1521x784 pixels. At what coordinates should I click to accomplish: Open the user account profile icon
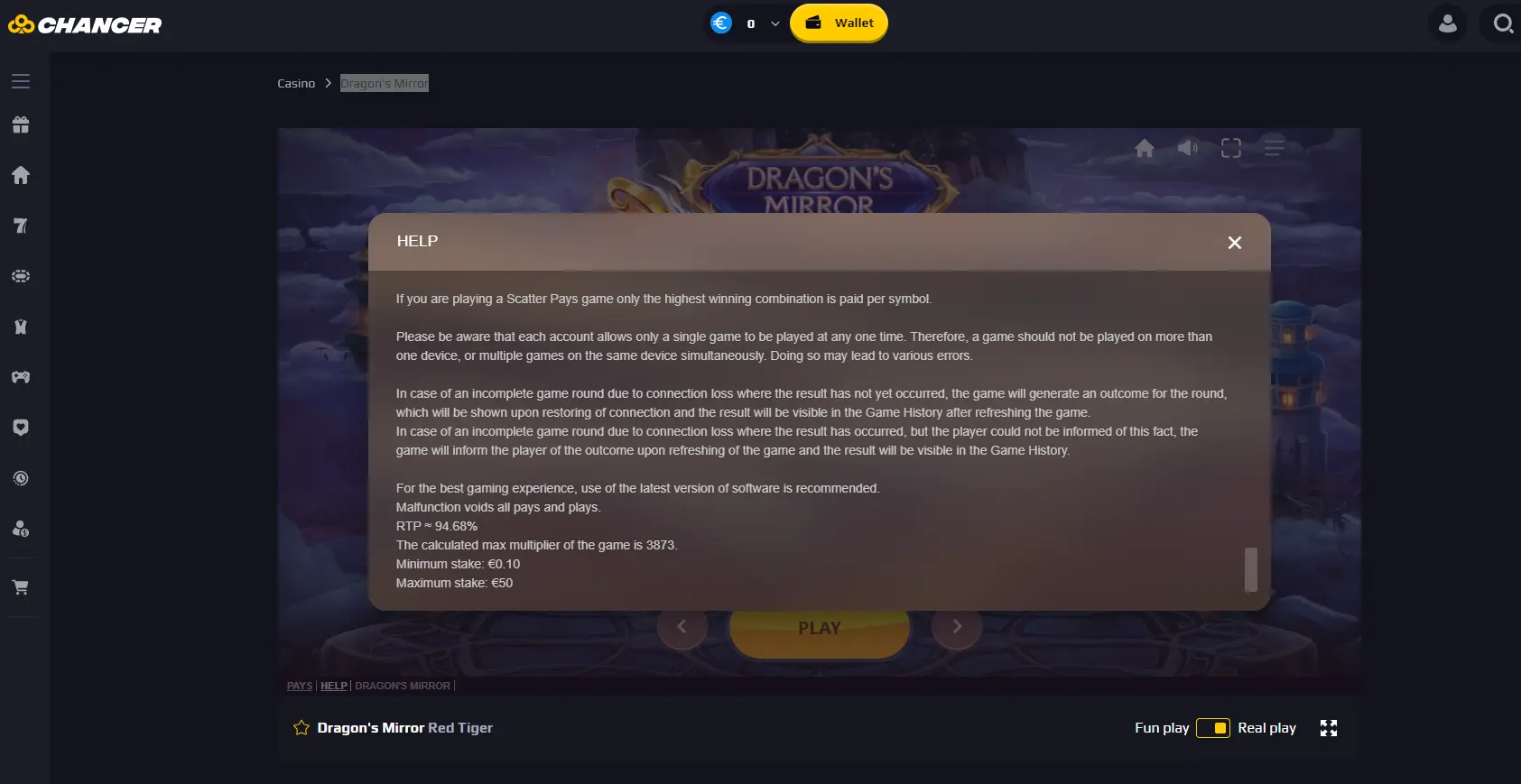point(1448,23)
